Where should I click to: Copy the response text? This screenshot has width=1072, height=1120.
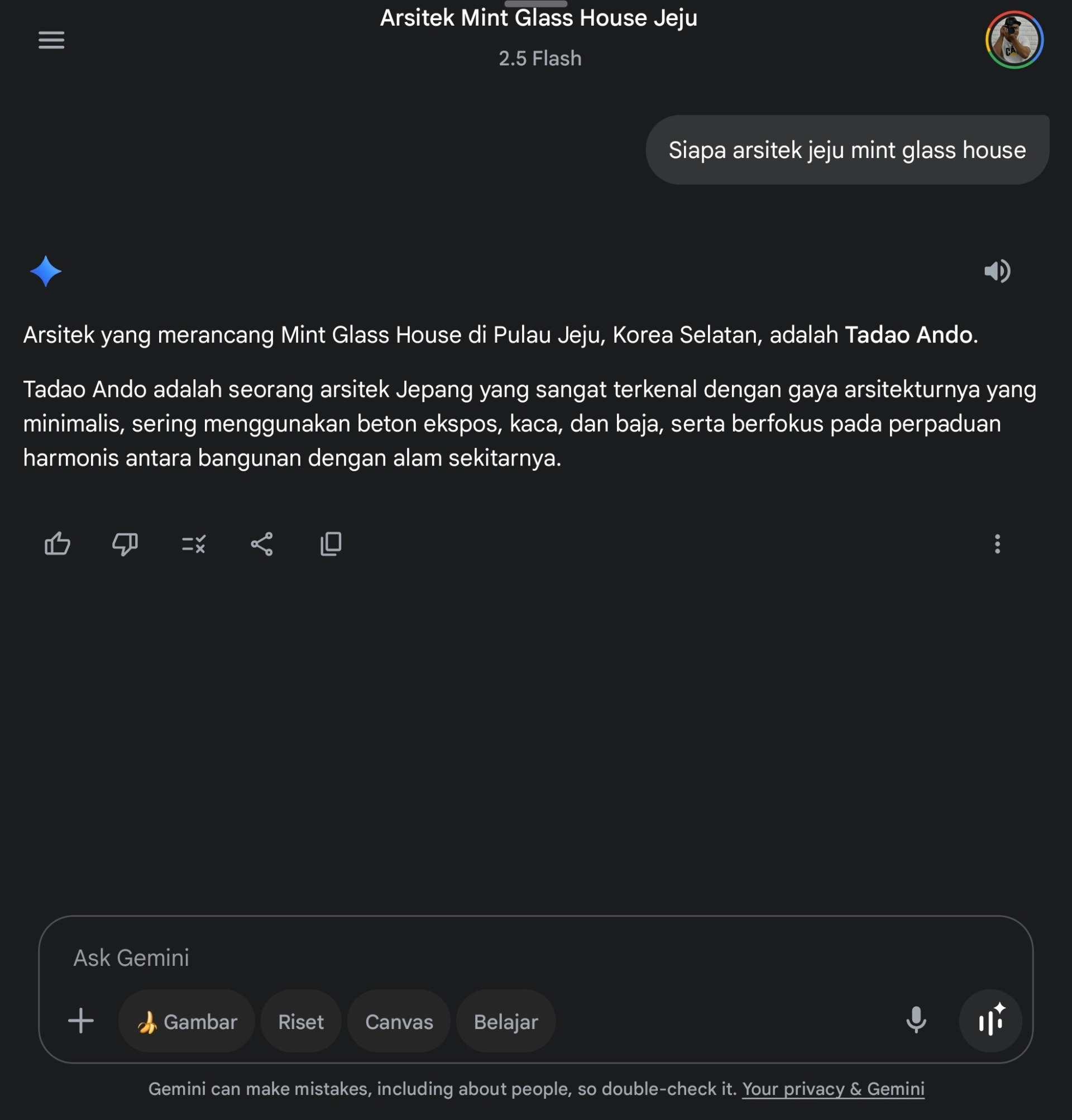click(x=331, y=543)
